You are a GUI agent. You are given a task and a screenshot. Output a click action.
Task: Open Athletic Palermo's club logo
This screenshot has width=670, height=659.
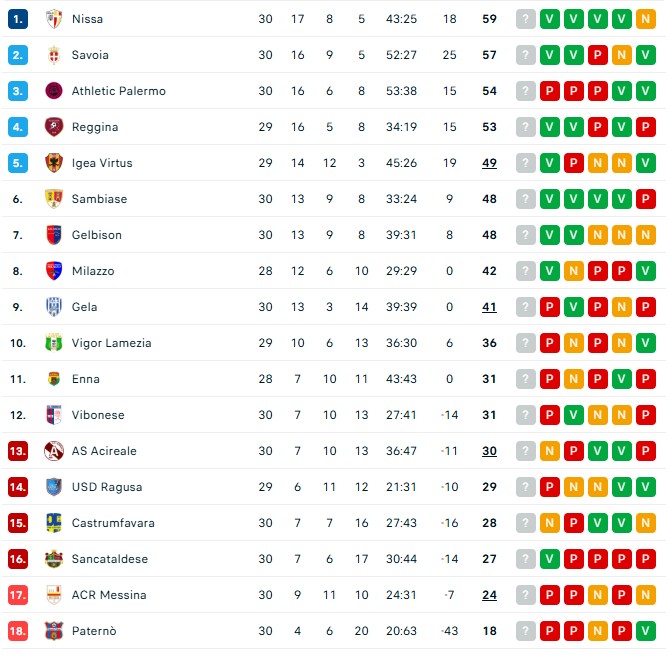coord(54,91)
